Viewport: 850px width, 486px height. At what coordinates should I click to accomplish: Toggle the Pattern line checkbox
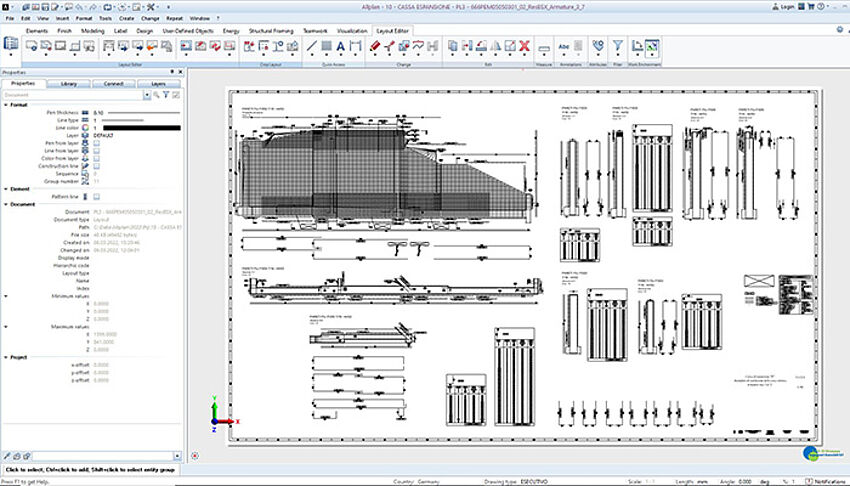click(97, 196)
